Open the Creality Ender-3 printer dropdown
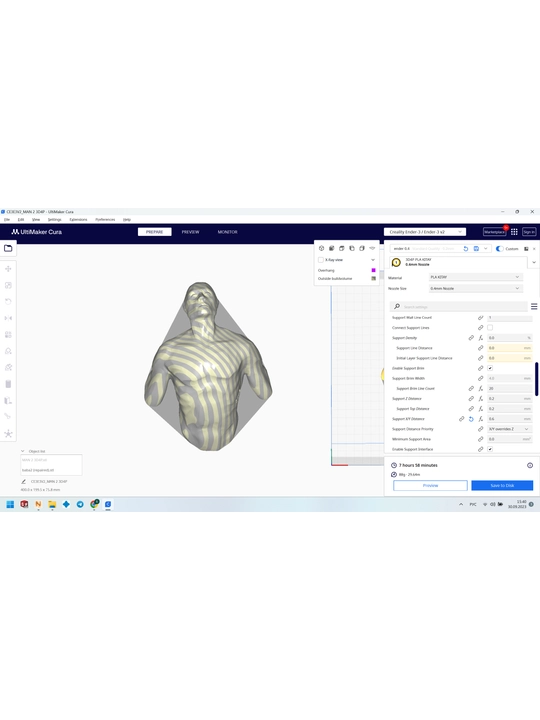This screenshot has width=540, height=720. [x=425, y=232]
